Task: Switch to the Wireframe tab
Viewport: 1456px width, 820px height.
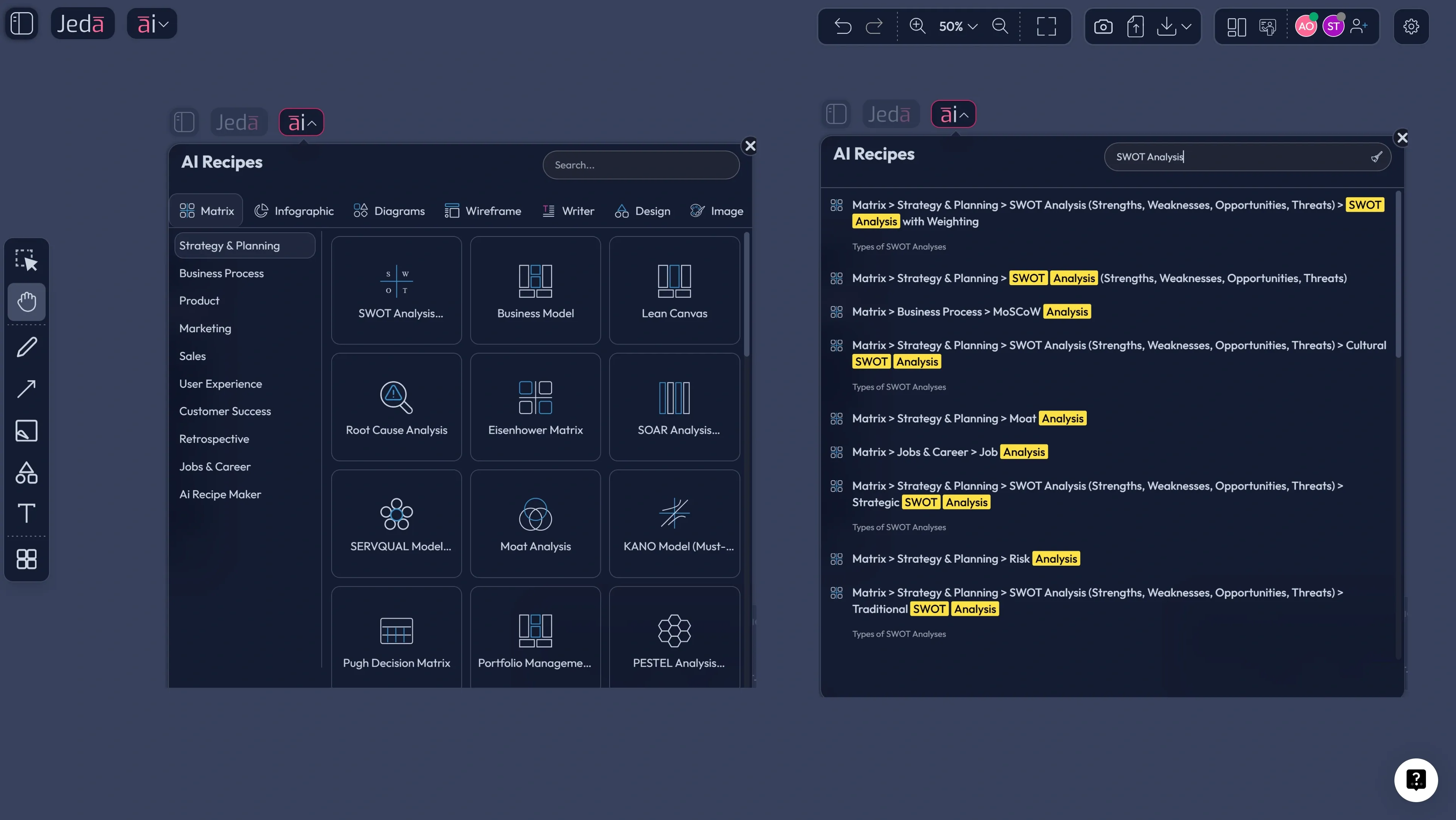Action: pos(483,210)
